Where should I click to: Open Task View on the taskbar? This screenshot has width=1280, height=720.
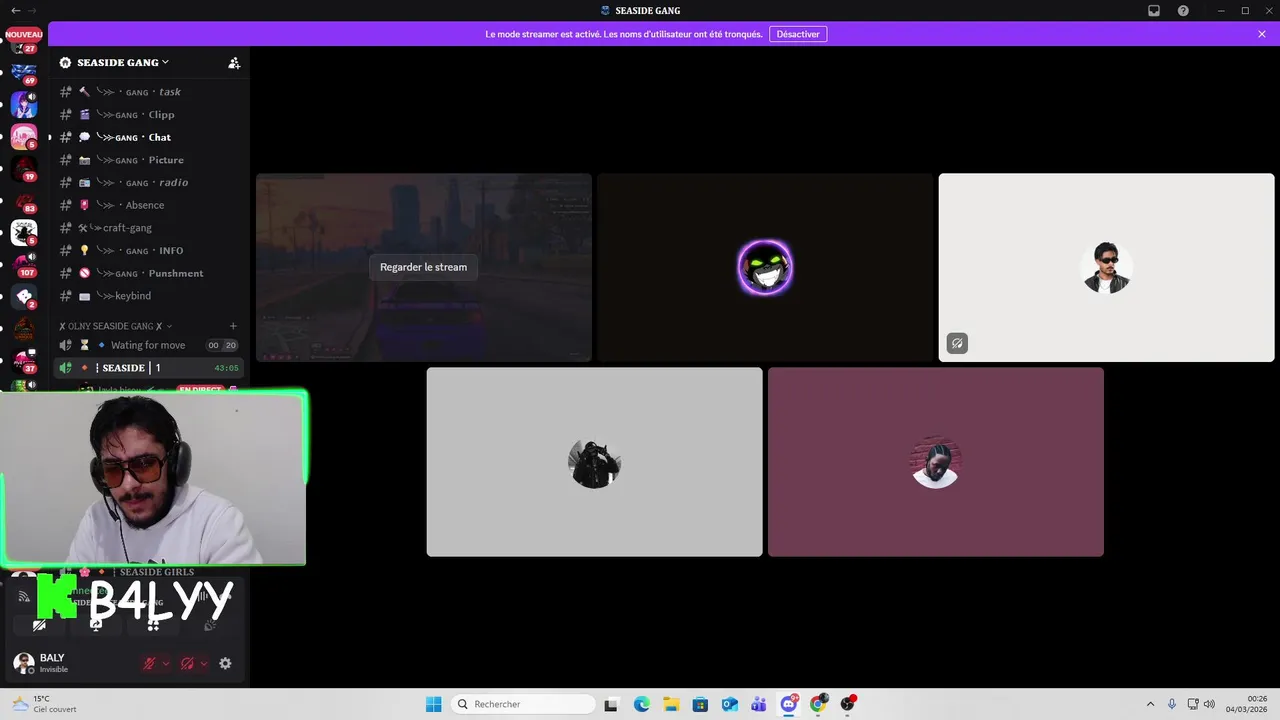(x=611, y=704)
